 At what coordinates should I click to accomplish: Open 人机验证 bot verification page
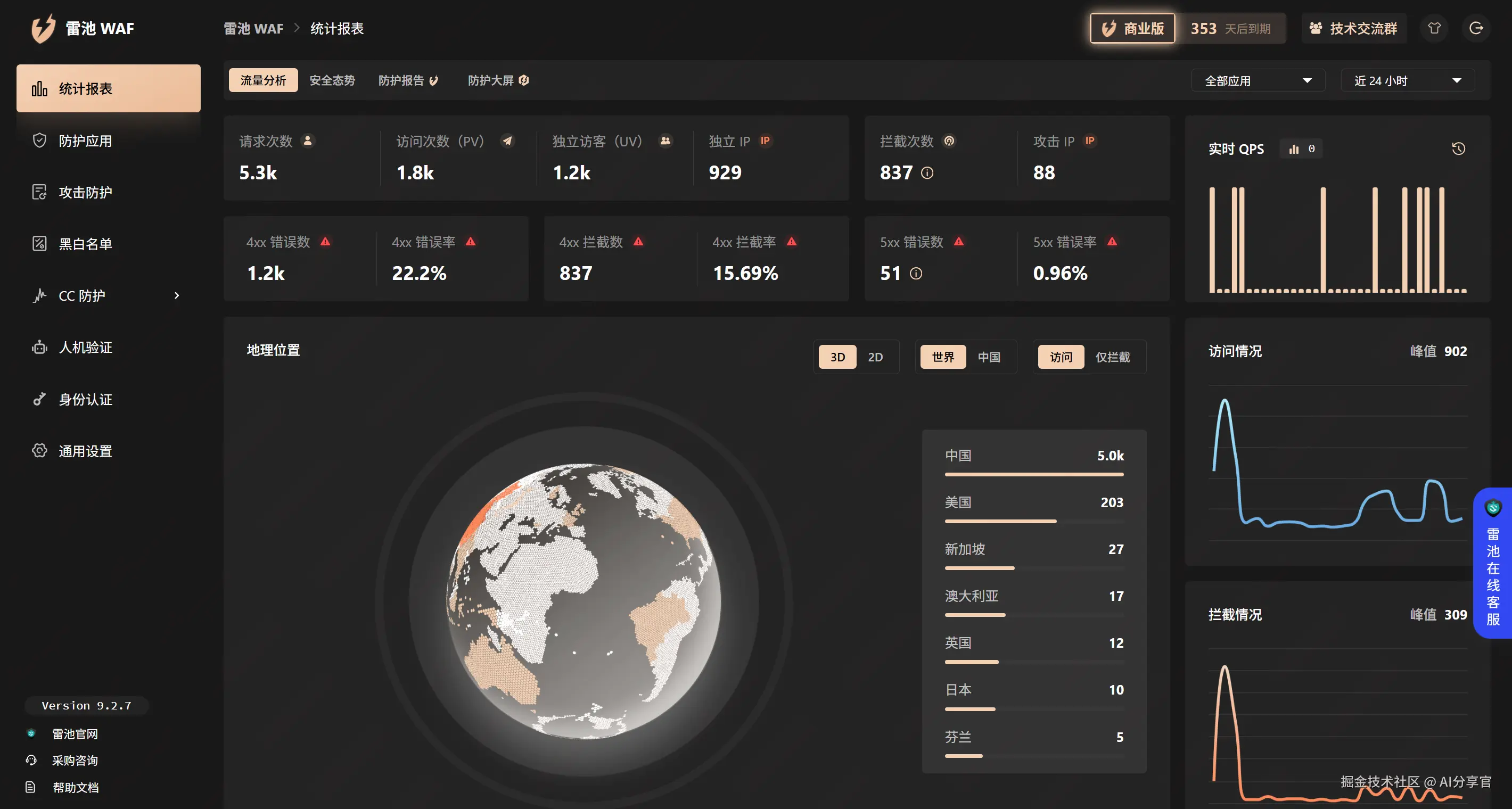pyautogui.click(x=85, y=348)
